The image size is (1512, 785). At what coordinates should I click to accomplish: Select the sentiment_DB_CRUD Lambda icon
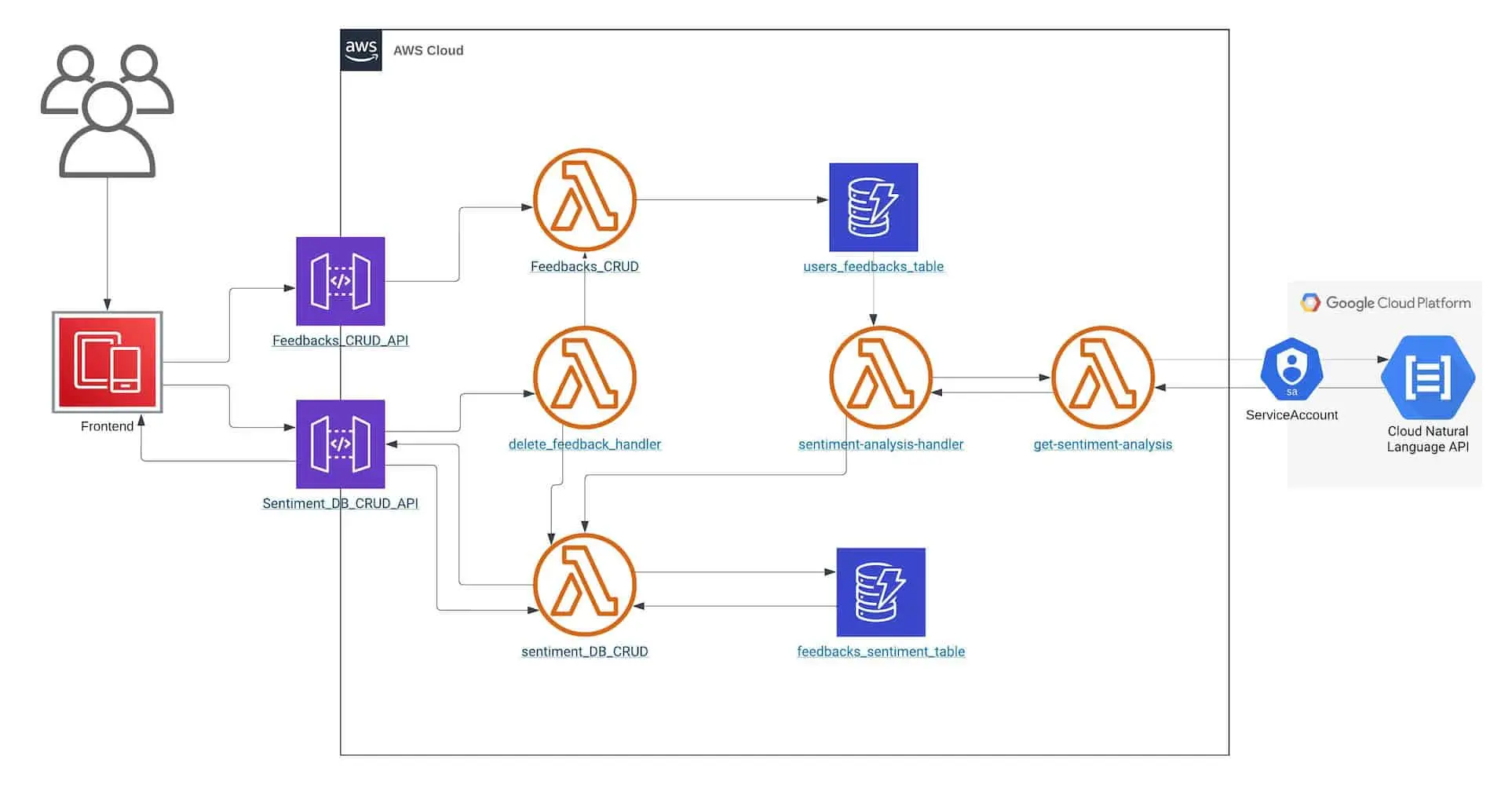pos(584,585)
